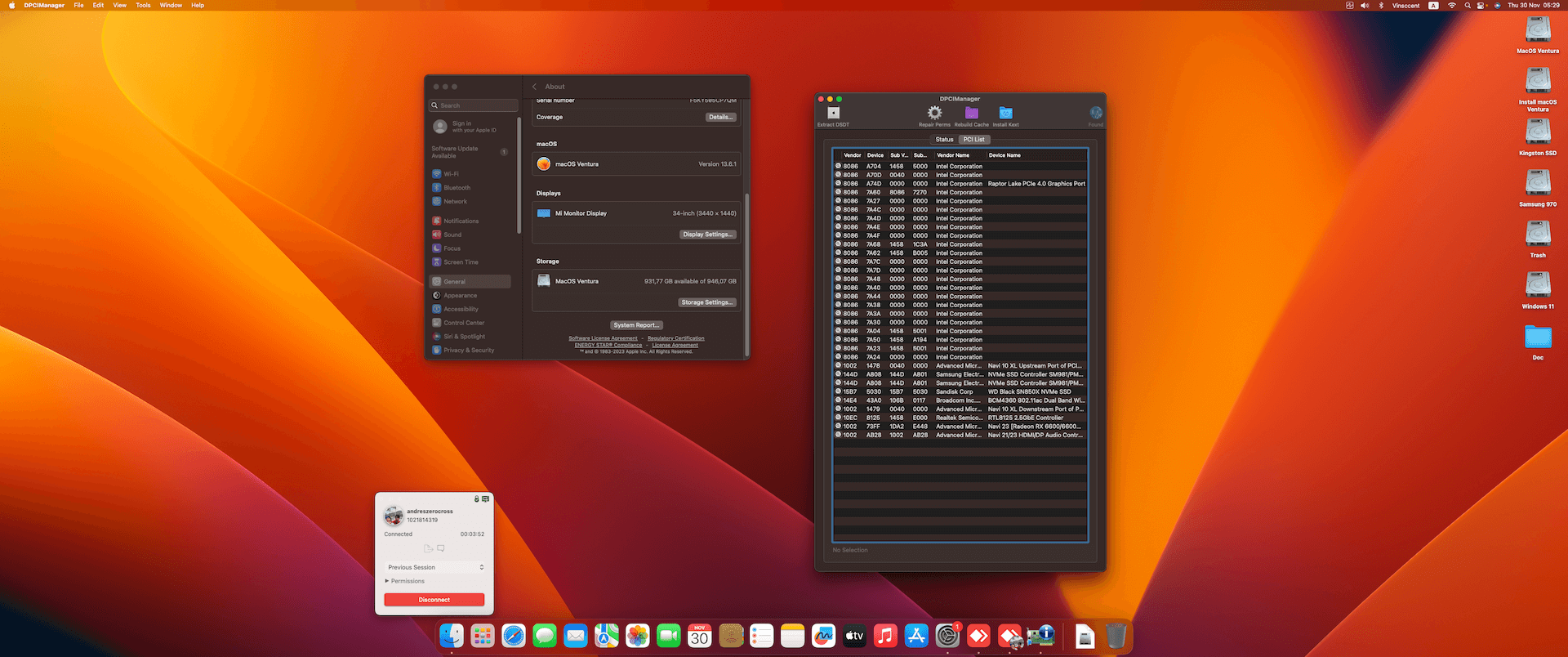Open the View menu

[x=119, y=5]
